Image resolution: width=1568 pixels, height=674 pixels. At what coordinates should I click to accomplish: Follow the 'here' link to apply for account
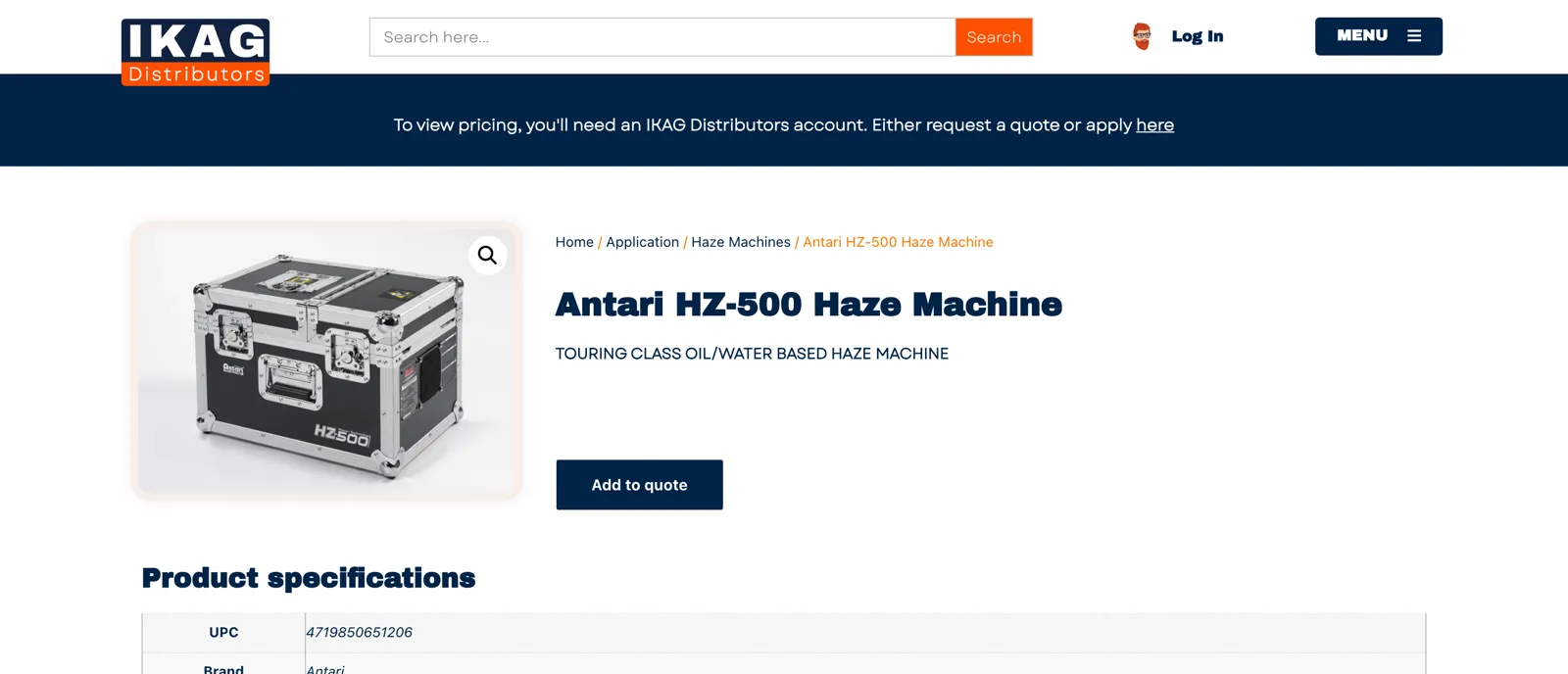[1154, 125]
